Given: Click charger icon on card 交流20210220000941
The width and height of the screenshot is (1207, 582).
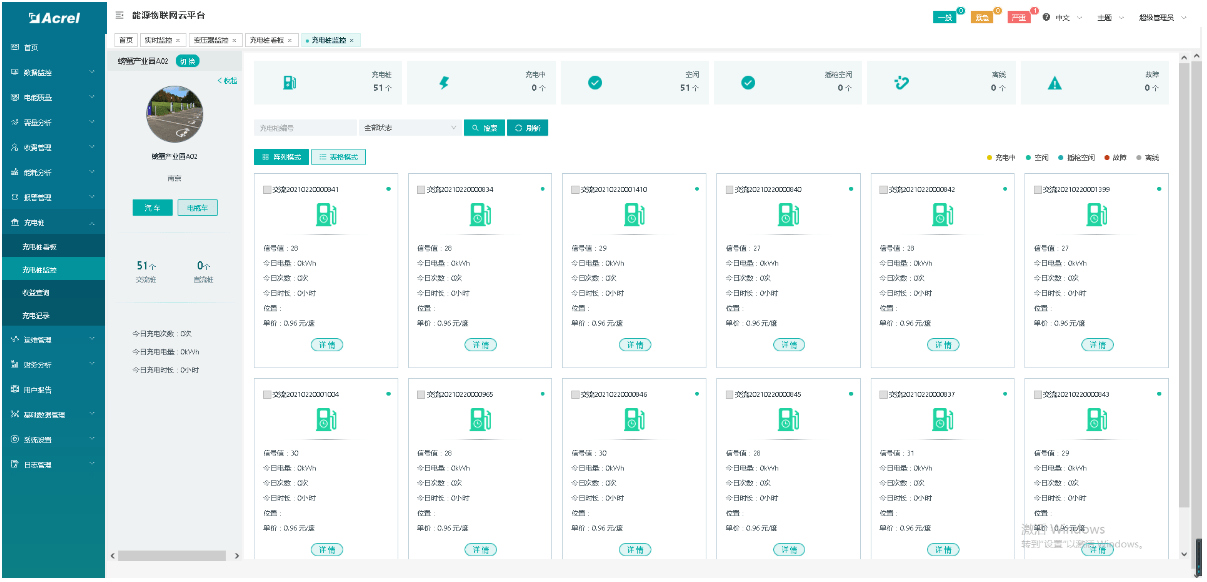Looking at the screenshot, I should 326,214.
